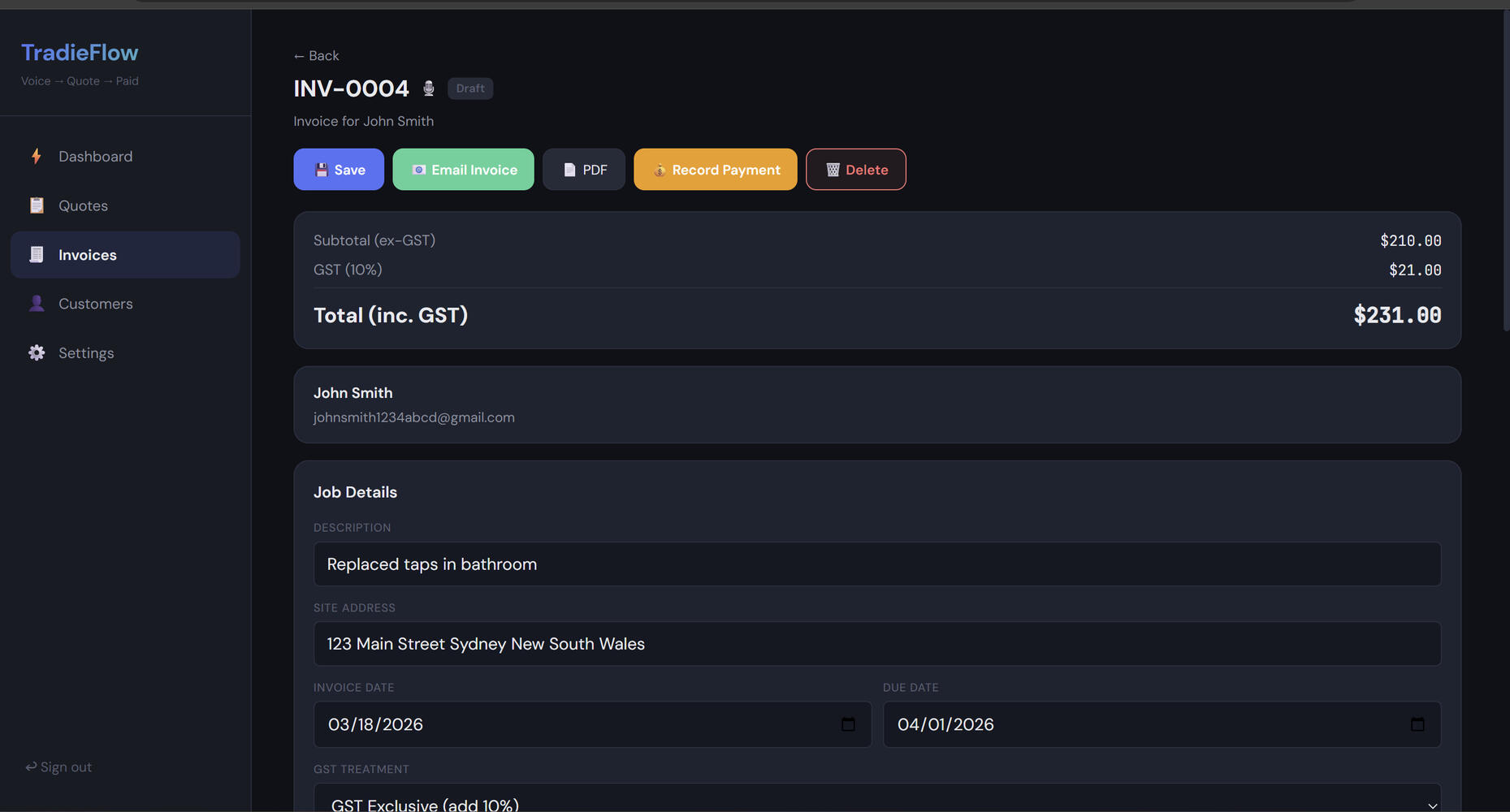
Task: Click the Site Address text field
Action: pyautogui.click(x=877, y=644)
